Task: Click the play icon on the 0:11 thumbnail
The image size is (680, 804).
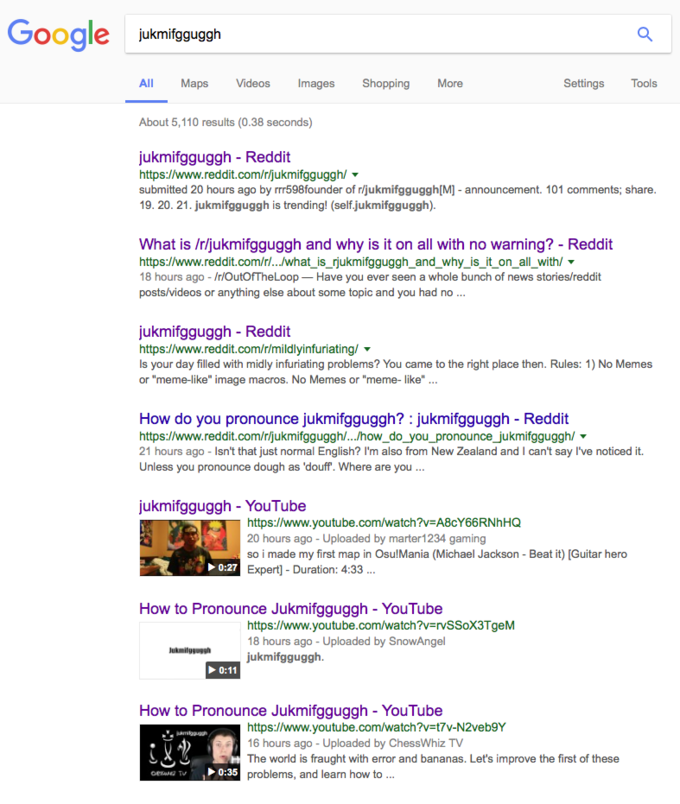Action: pyautogui.click(x=212, y=670)
